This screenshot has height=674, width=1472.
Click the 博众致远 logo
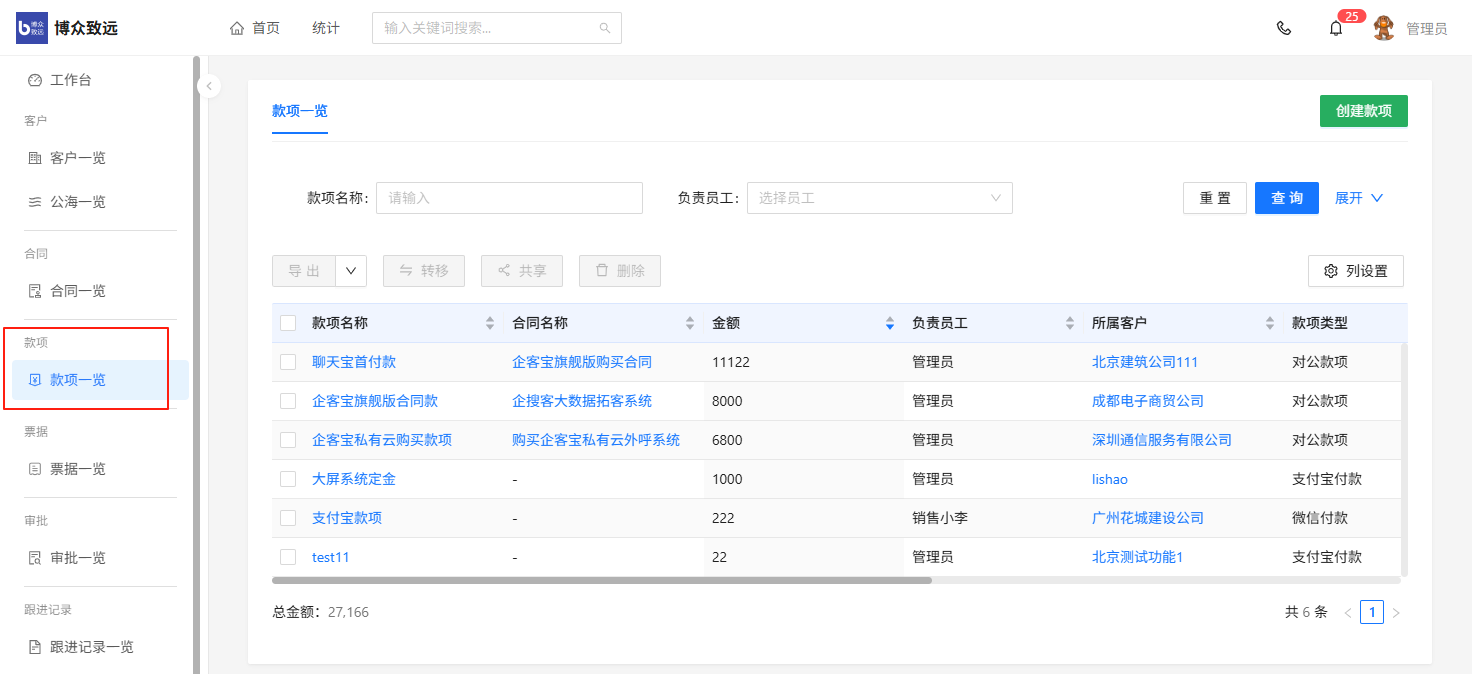pos(67,28)
